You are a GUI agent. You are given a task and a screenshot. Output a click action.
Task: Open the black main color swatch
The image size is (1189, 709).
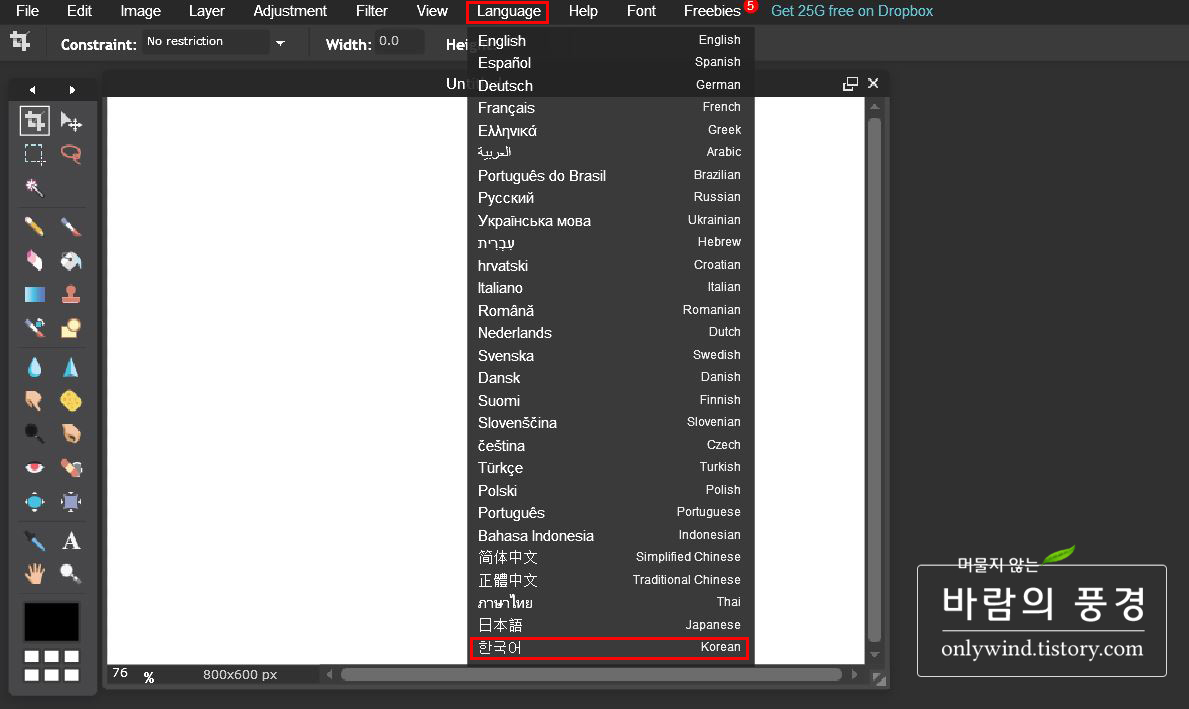[x=52, y=622]
